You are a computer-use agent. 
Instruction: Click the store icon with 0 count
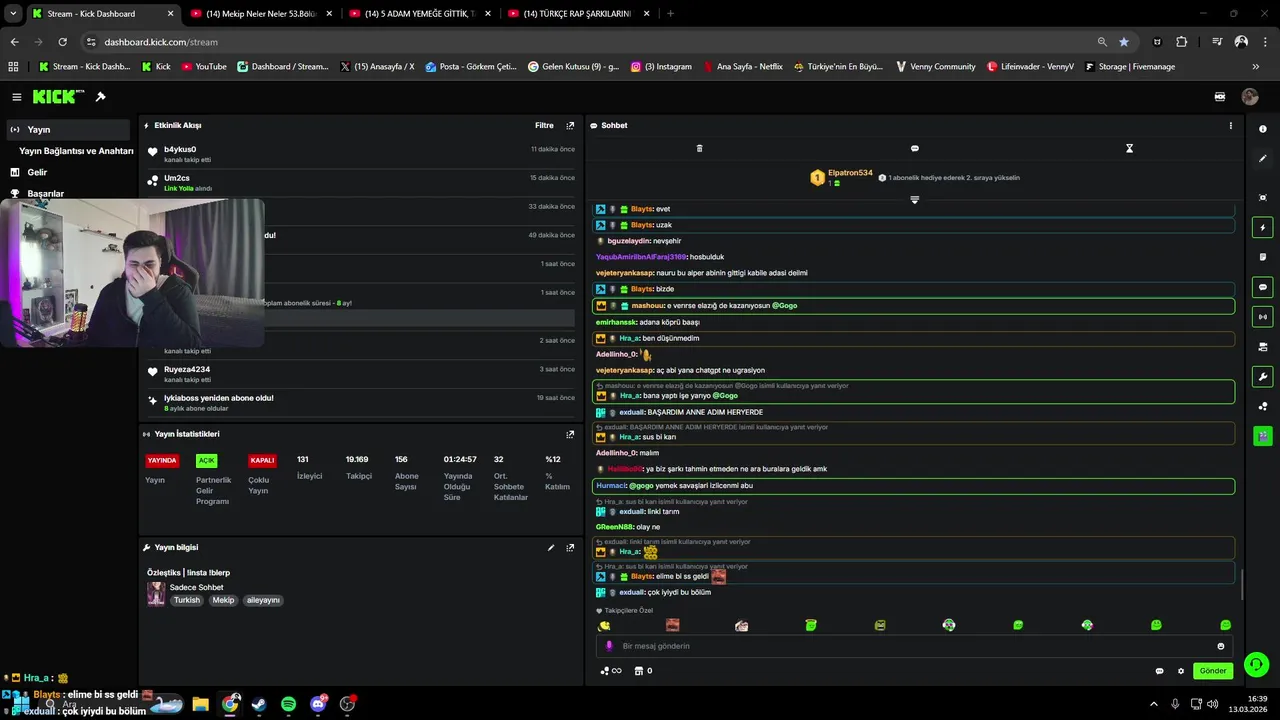pos(644,671)
